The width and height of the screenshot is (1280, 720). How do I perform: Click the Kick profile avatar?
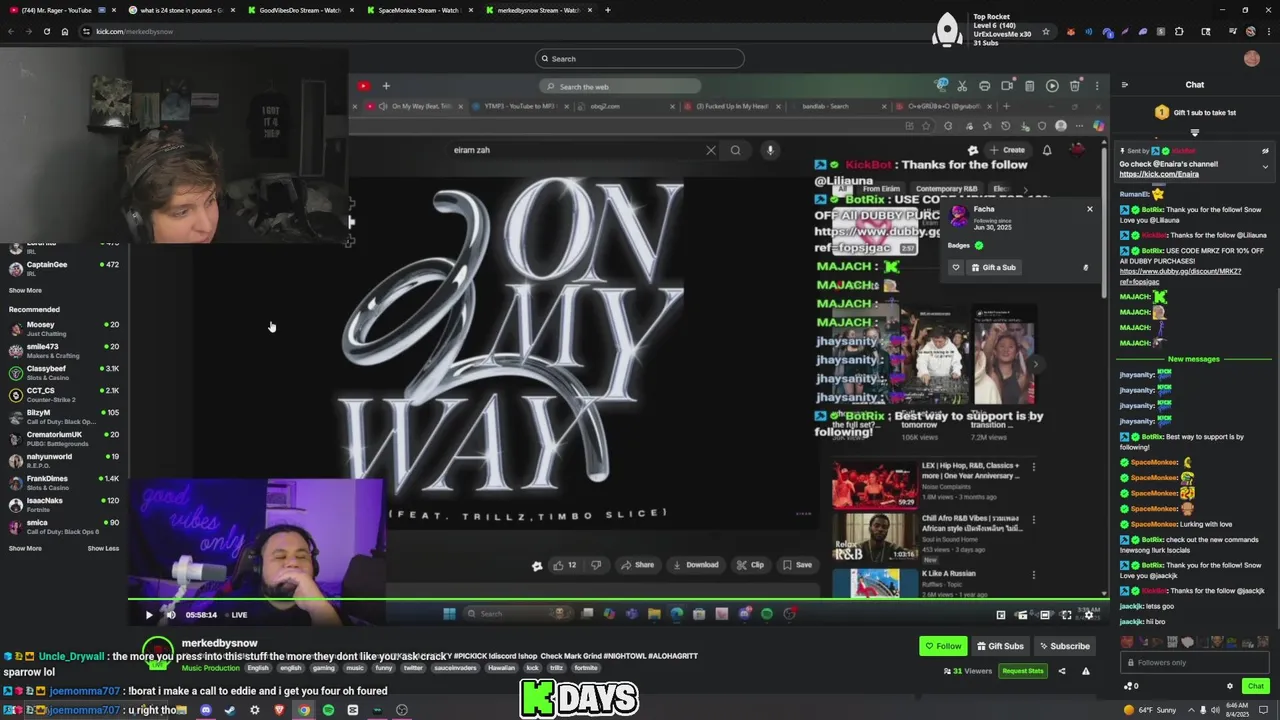point(1252,58)
